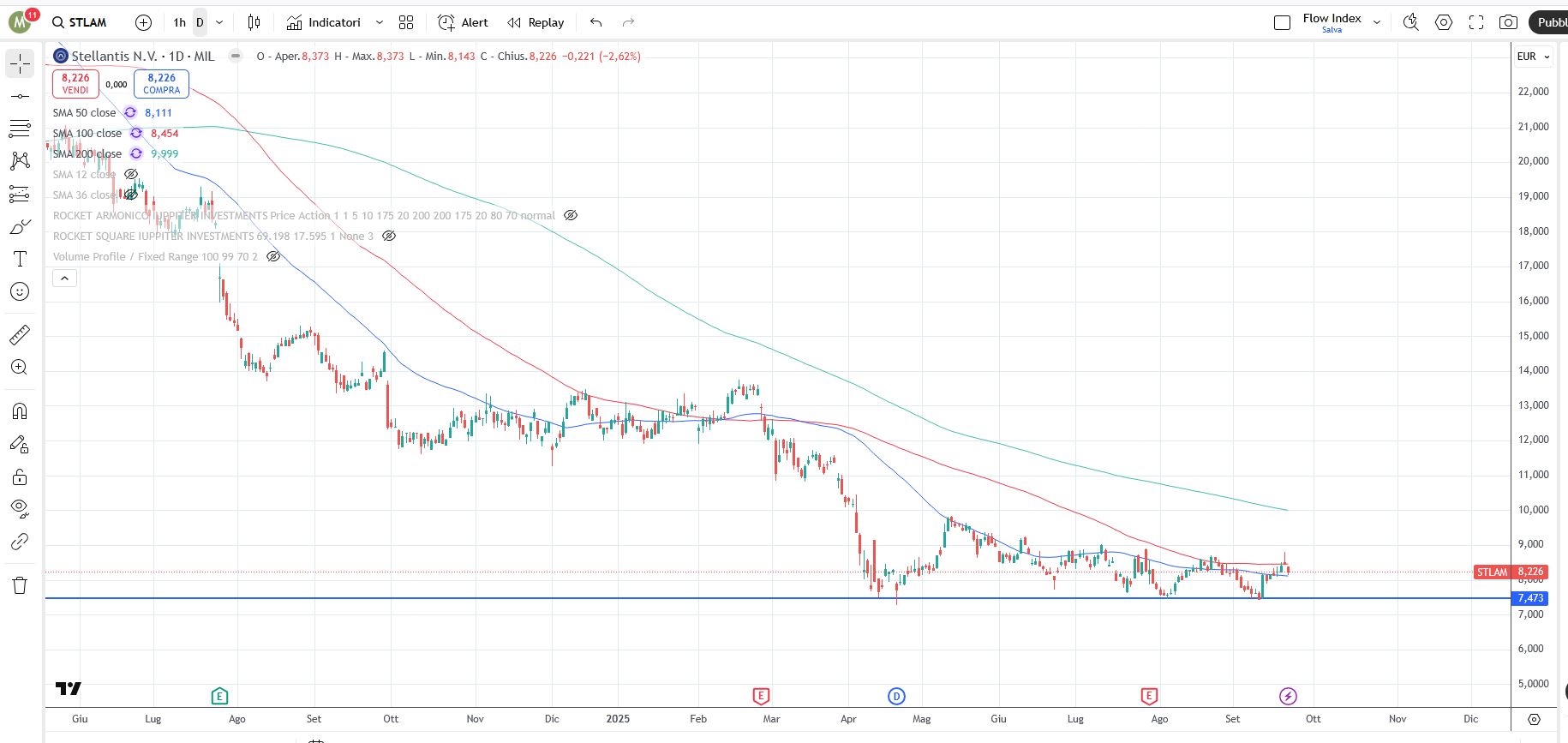
Task: Open the layout setup grid icon
Action: (406, 22)
